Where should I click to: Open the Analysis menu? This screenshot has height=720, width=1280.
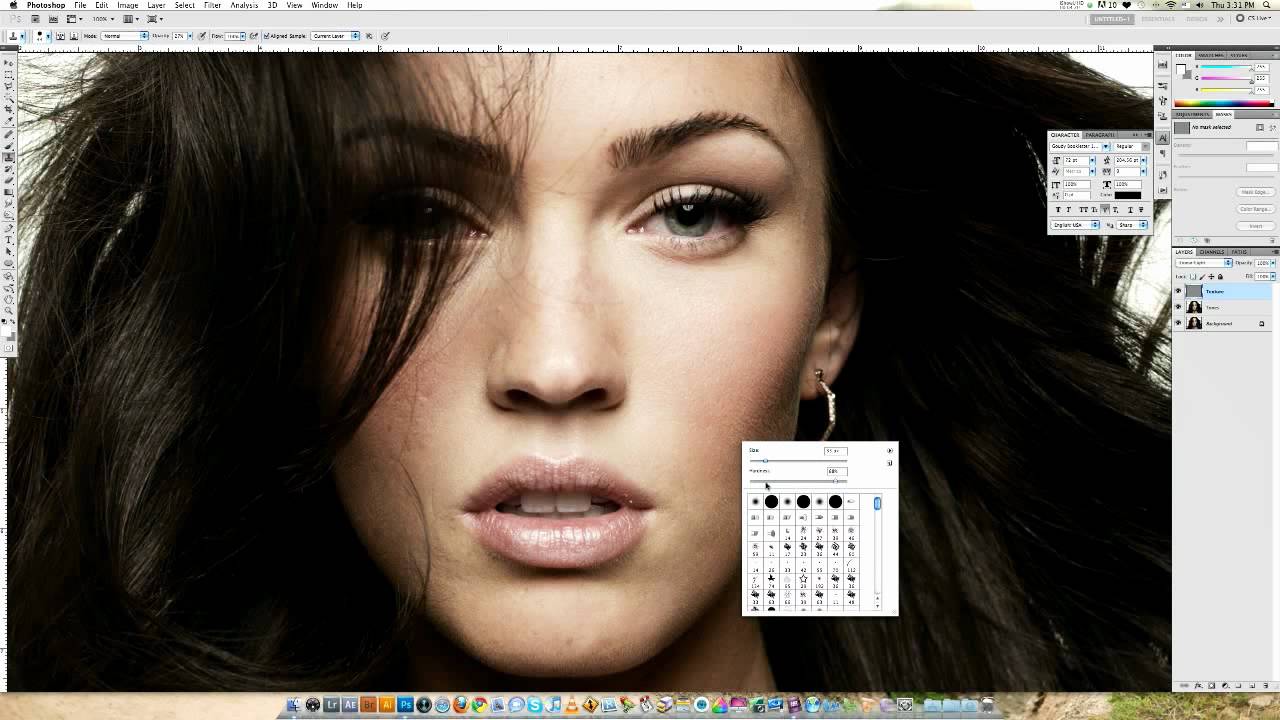click(244, 5)
